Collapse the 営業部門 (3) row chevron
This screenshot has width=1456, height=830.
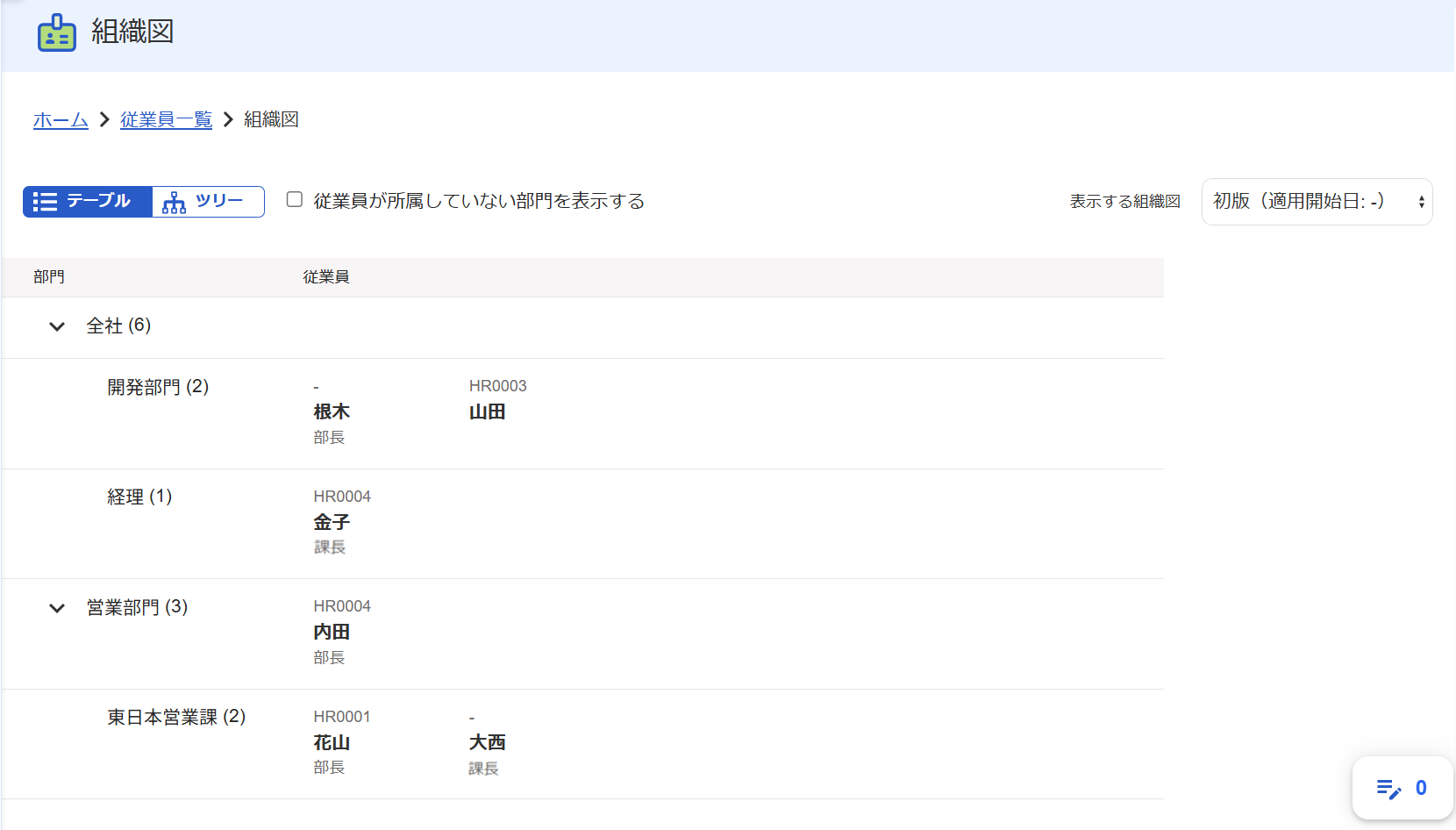[x=57, y=608]
